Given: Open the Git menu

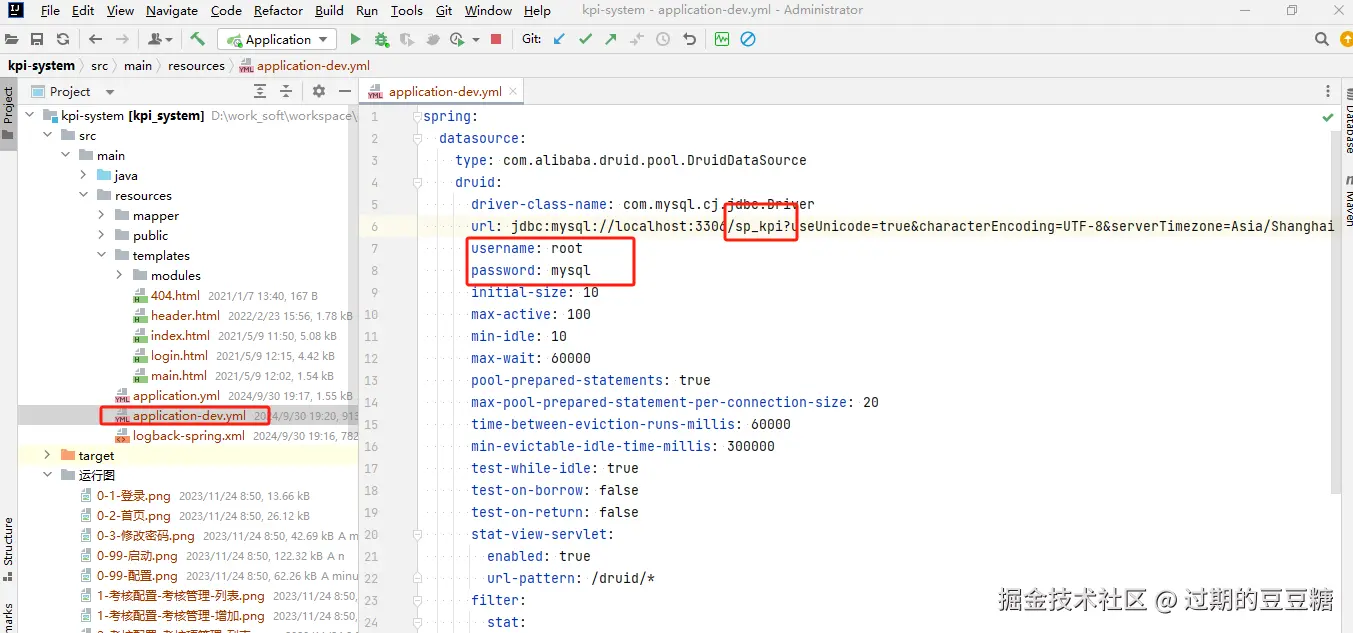Looking at the screenshot, I should 444,10.
